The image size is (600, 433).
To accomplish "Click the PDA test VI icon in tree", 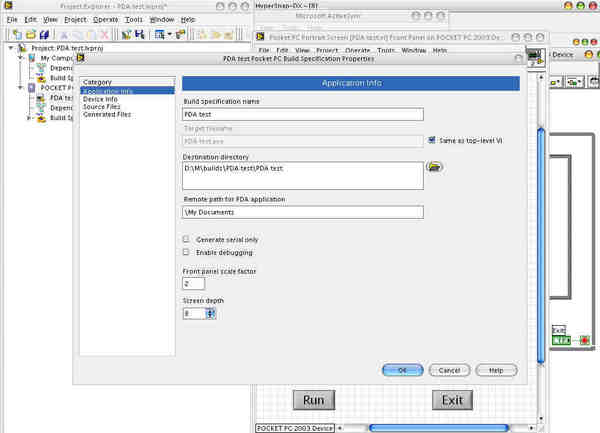I will pos(41,98).
